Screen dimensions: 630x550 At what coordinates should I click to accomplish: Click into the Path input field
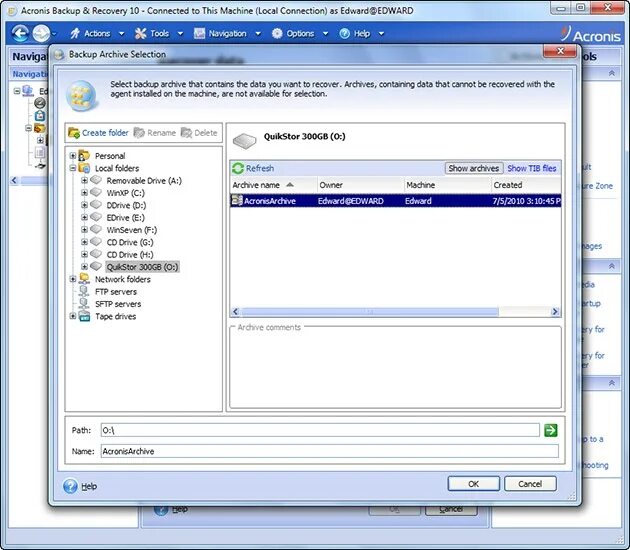click(x=320, y=430)
